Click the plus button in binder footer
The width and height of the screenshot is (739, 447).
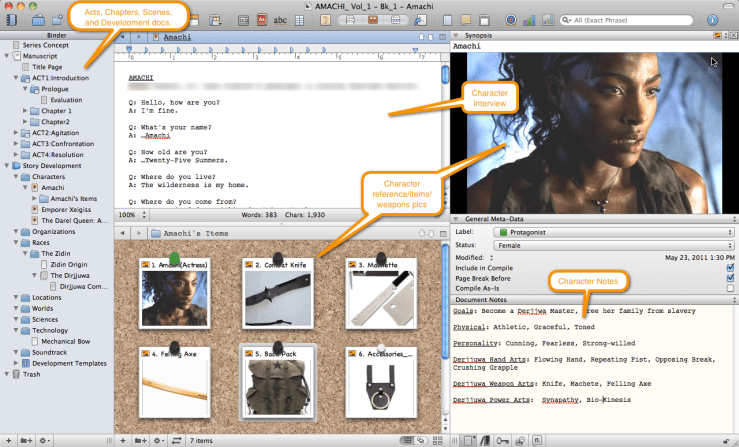coord(11,440)
